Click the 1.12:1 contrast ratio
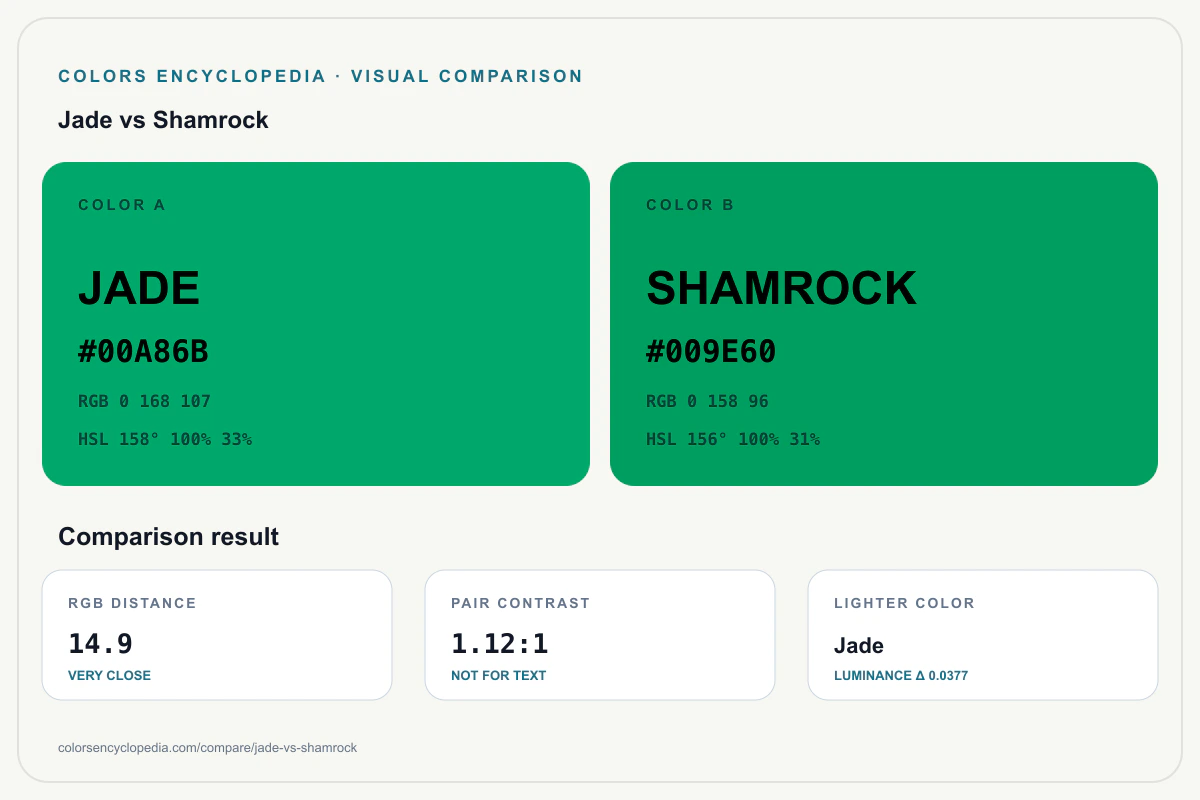 499,644
